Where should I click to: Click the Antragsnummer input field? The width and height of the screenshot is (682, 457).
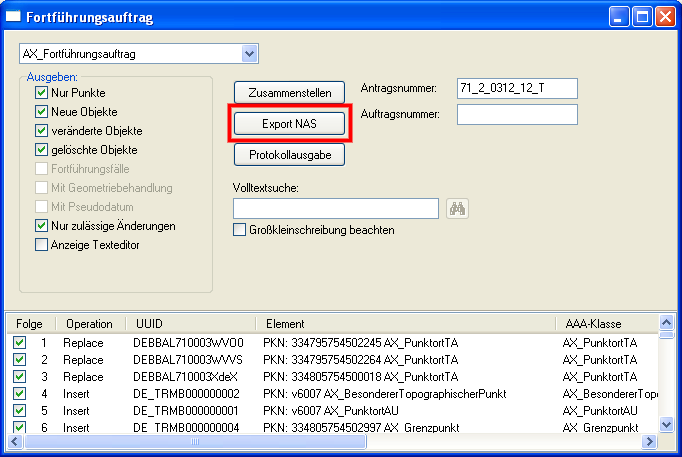(516, 88)
